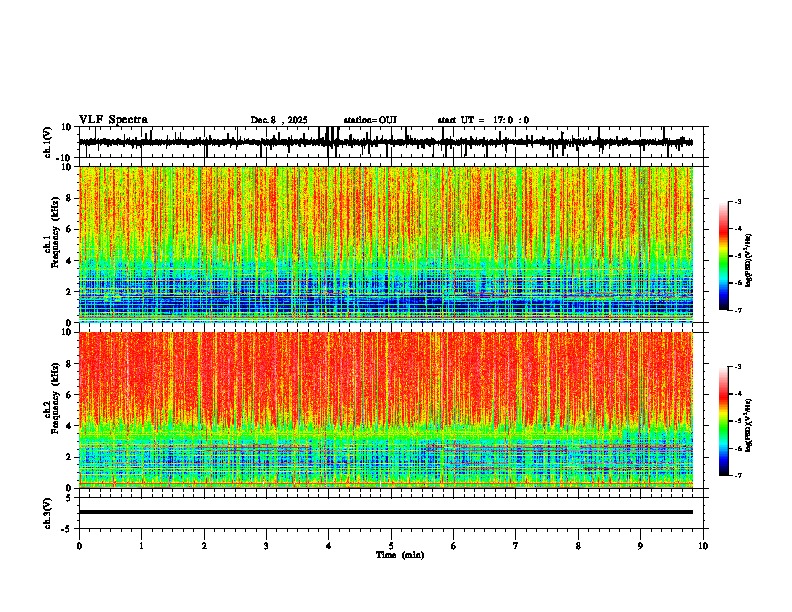Click the "VLF Spectra" plot title
This screenshot has width=792, height=612.
point(113,120)
